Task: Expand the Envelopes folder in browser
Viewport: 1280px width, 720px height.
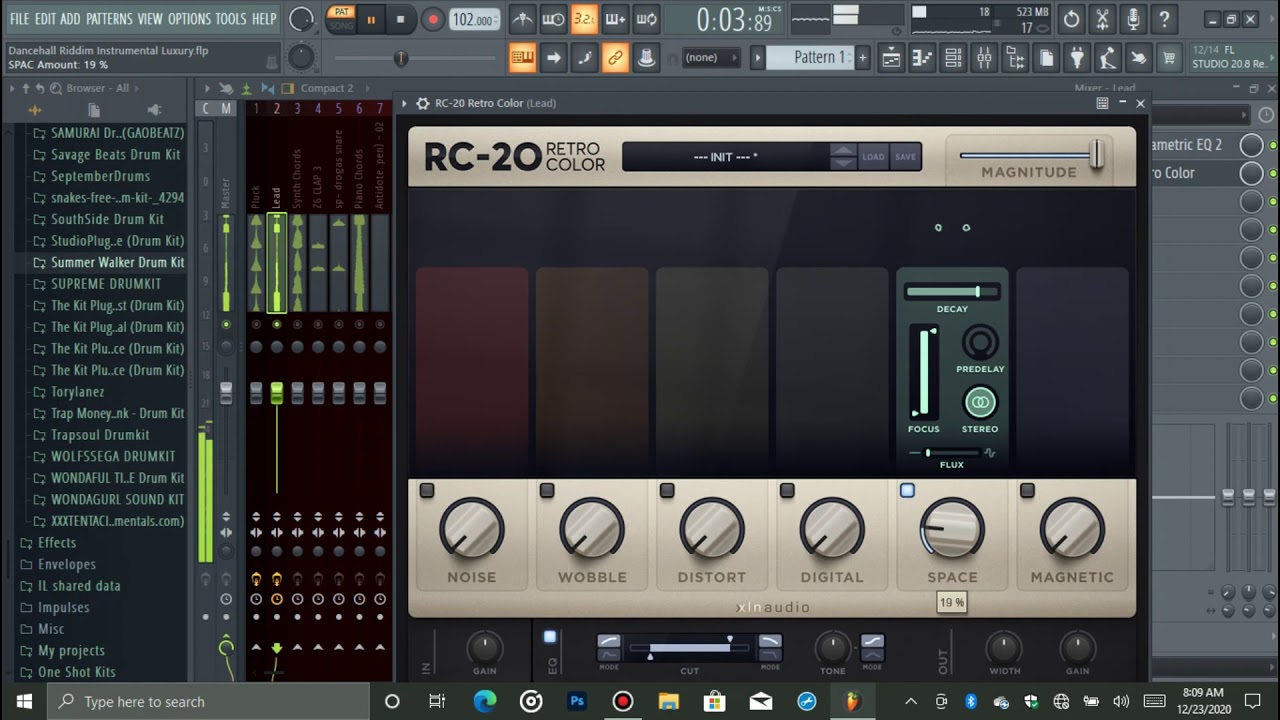Action: click(58, 564)
